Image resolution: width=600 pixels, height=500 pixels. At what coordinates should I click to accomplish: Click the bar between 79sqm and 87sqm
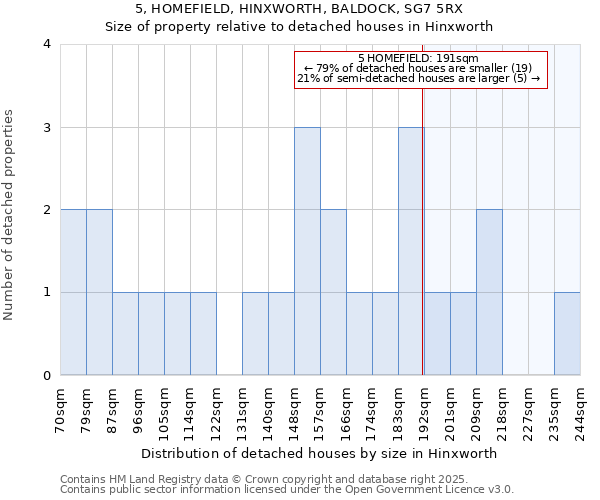(x=99, y=292)
